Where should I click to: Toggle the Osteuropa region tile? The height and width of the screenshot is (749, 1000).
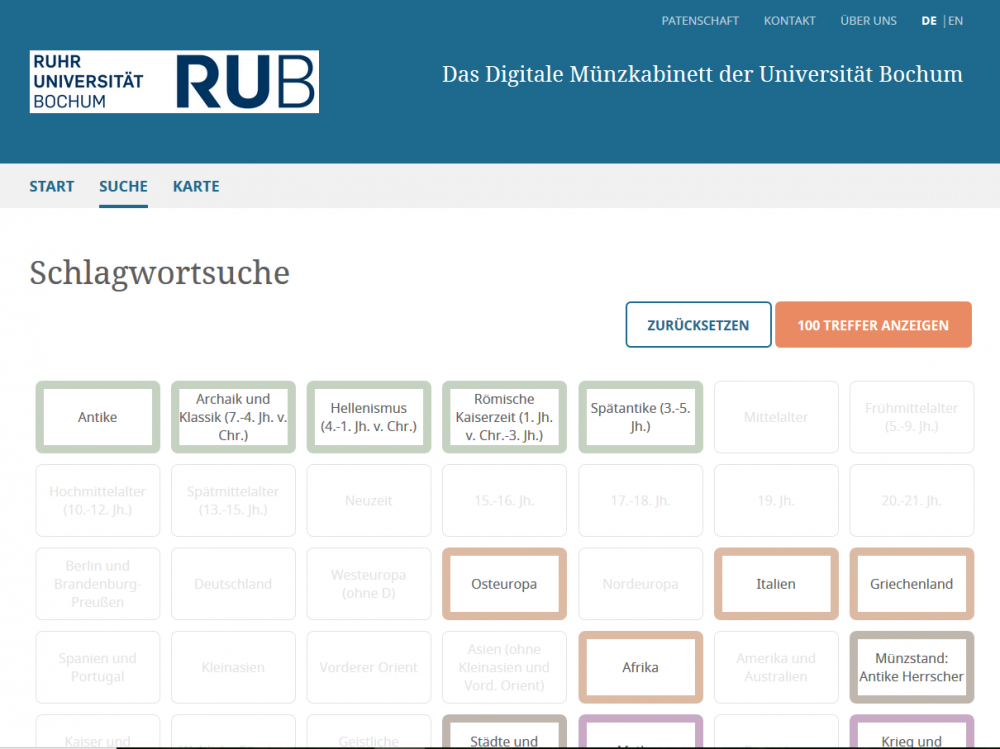[504, 584]
